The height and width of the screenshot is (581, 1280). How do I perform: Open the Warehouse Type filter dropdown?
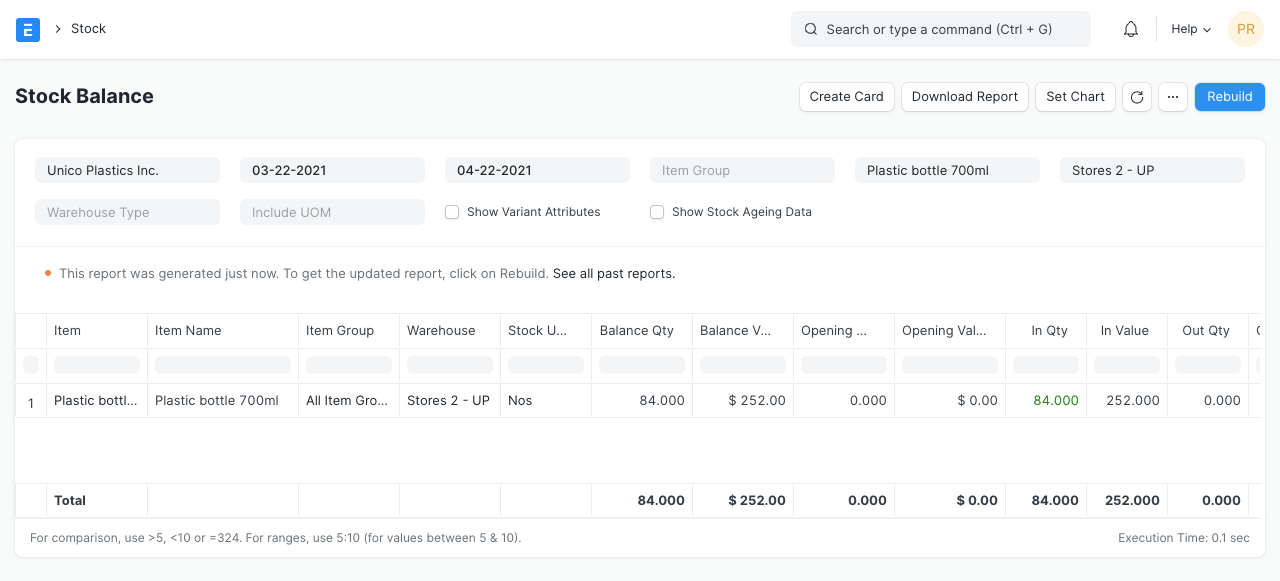point(127,212)
